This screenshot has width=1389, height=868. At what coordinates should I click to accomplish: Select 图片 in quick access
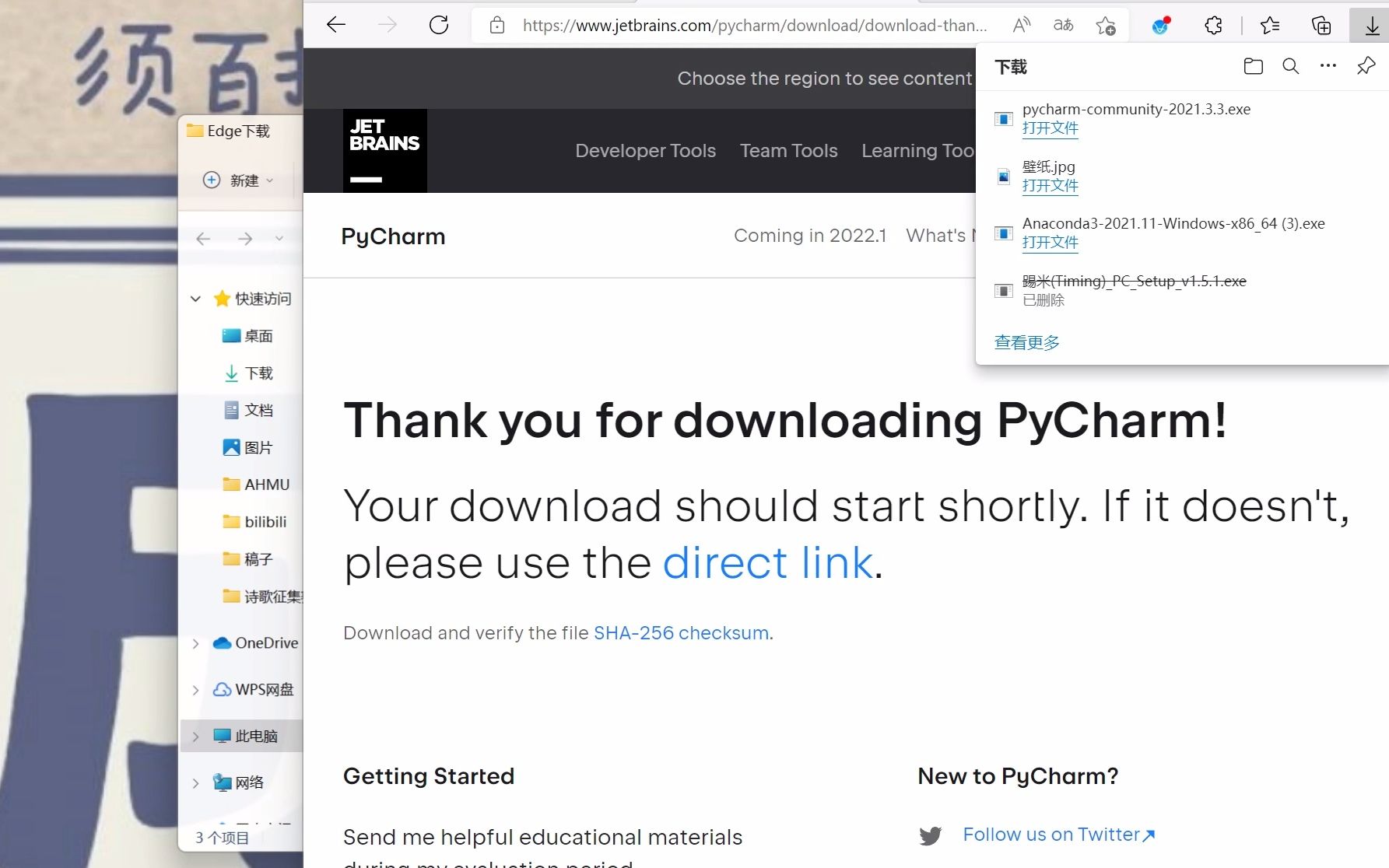[x=247, y=447]
